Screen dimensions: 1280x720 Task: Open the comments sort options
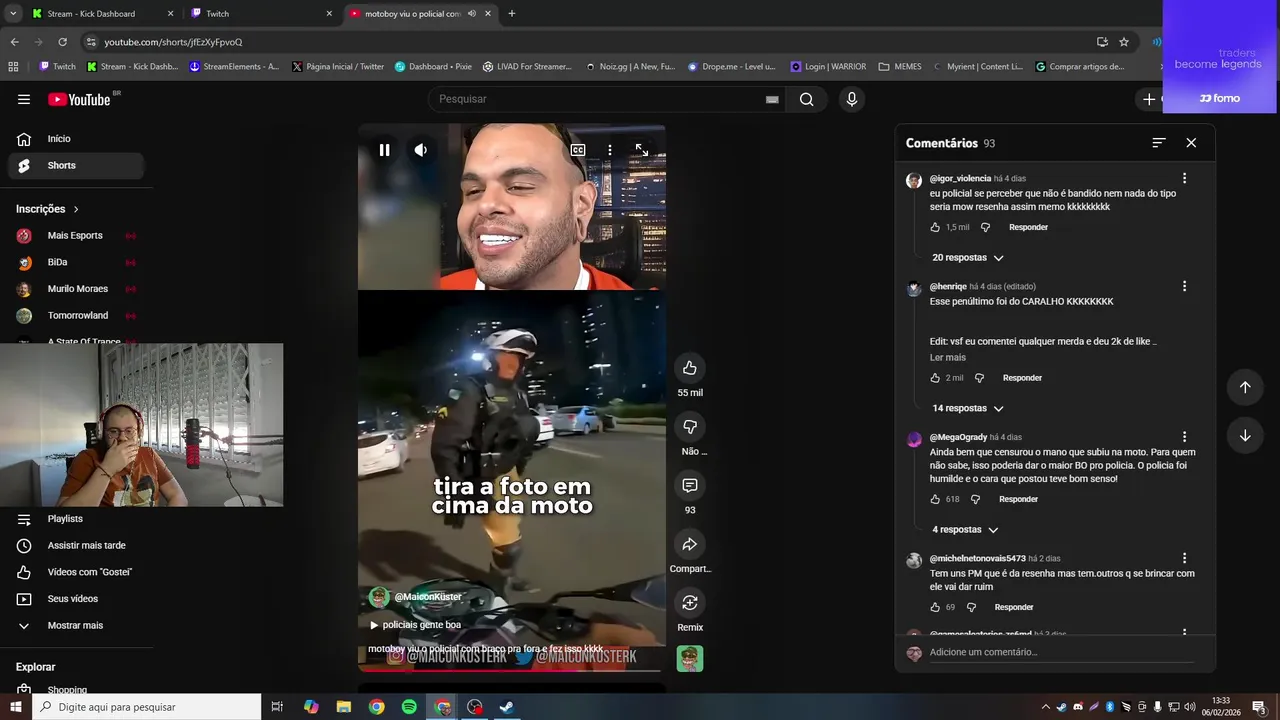click(1159, 143)
